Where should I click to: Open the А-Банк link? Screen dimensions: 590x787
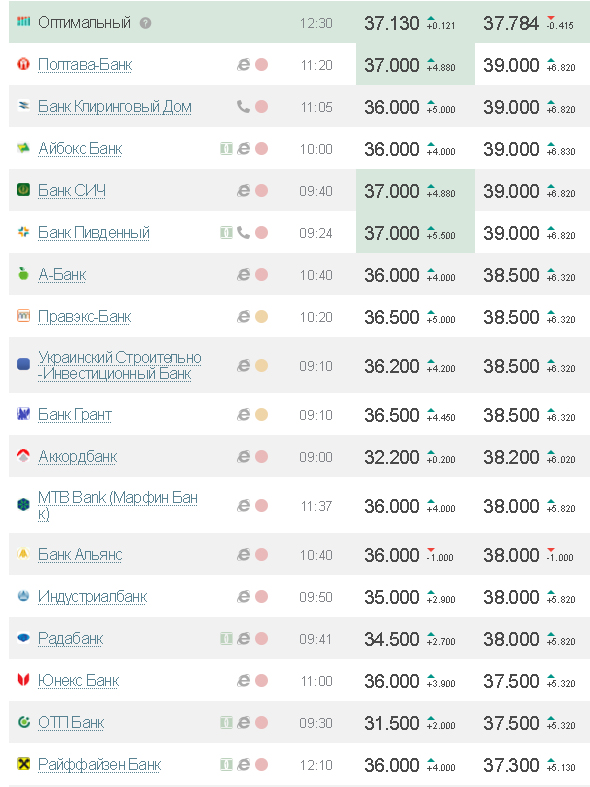coord(62,275)
